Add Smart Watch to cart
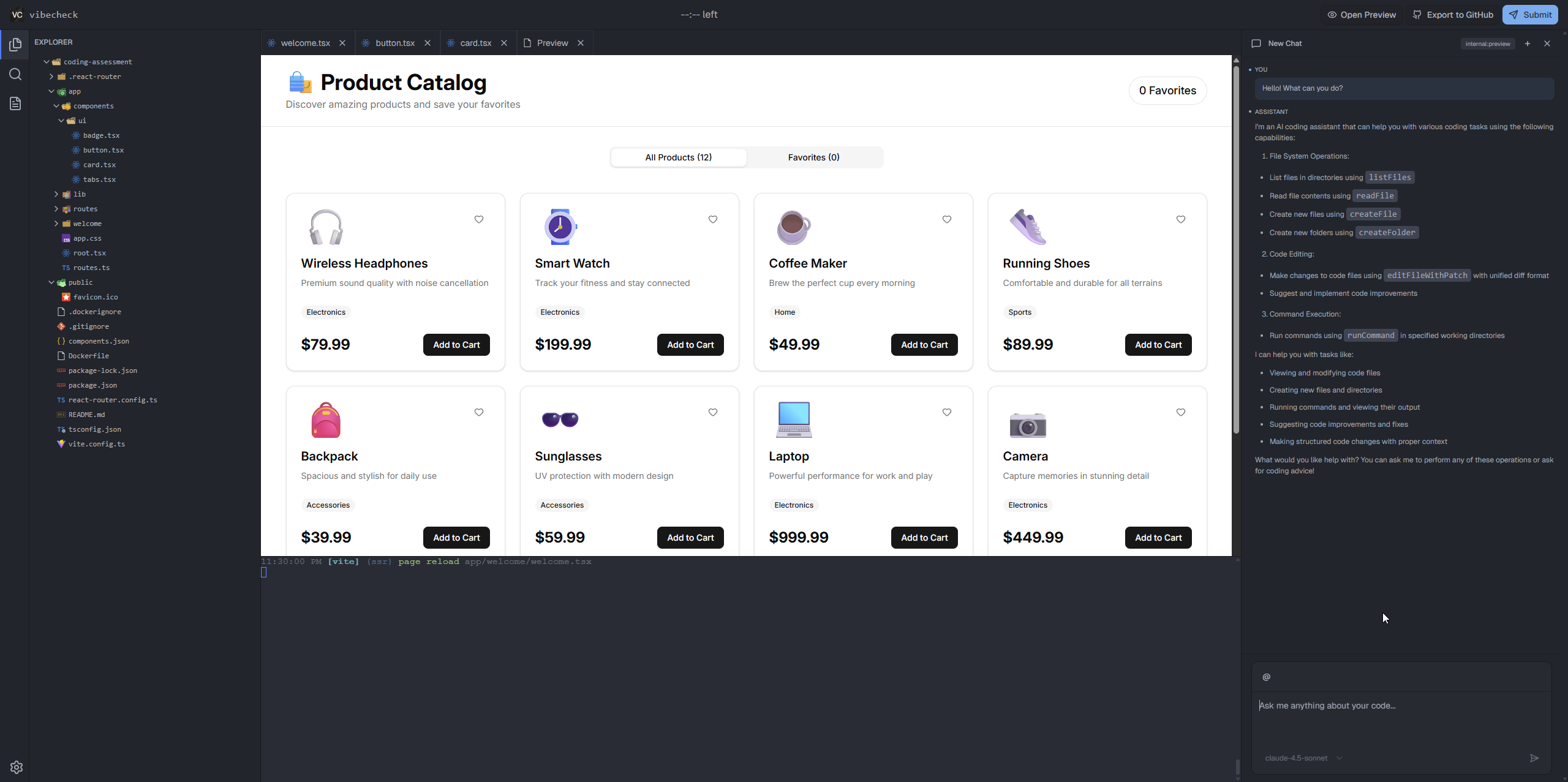This screenshot has height=782, width=1568. pos(690,345)
